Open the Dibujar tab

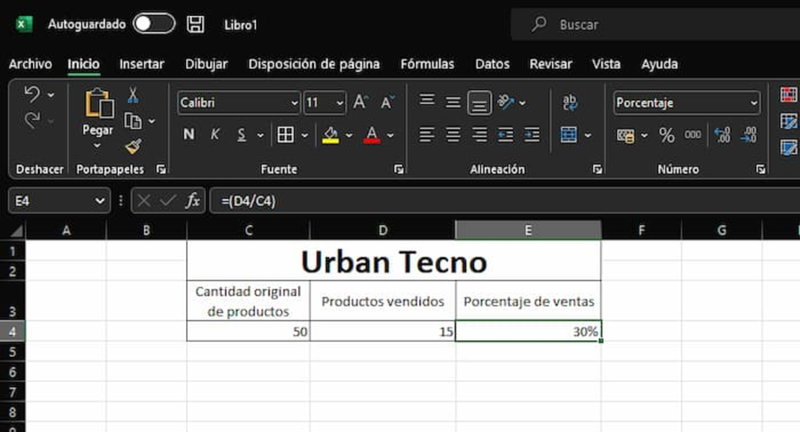[x=206, y=64]
